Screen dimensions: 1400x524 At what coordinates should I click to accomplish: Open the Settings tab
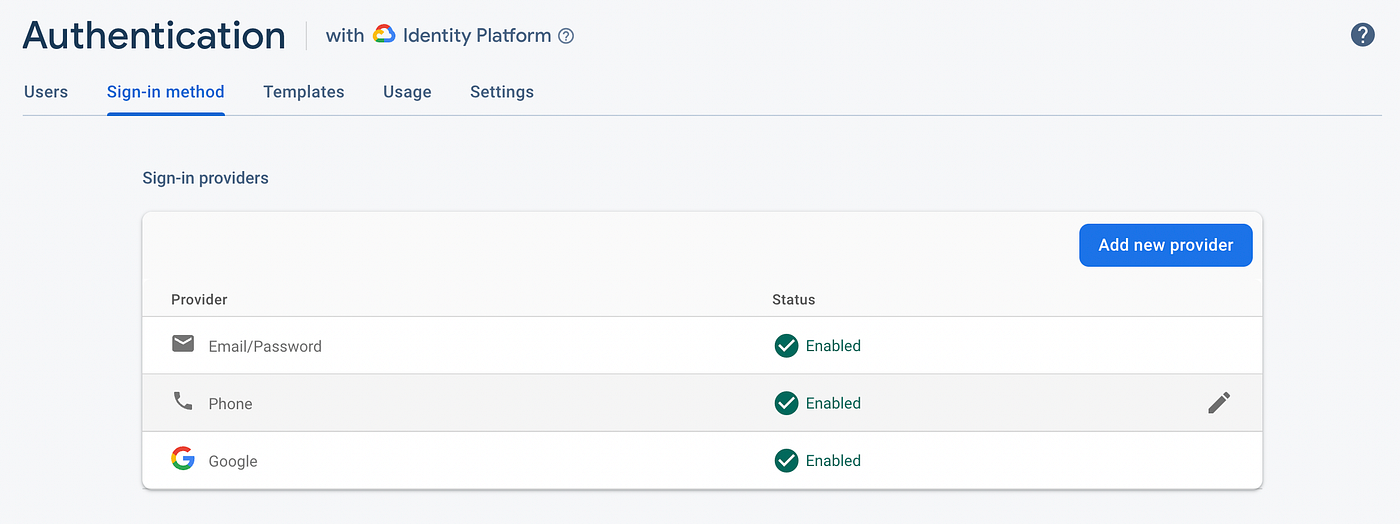[x=502, y=92]
